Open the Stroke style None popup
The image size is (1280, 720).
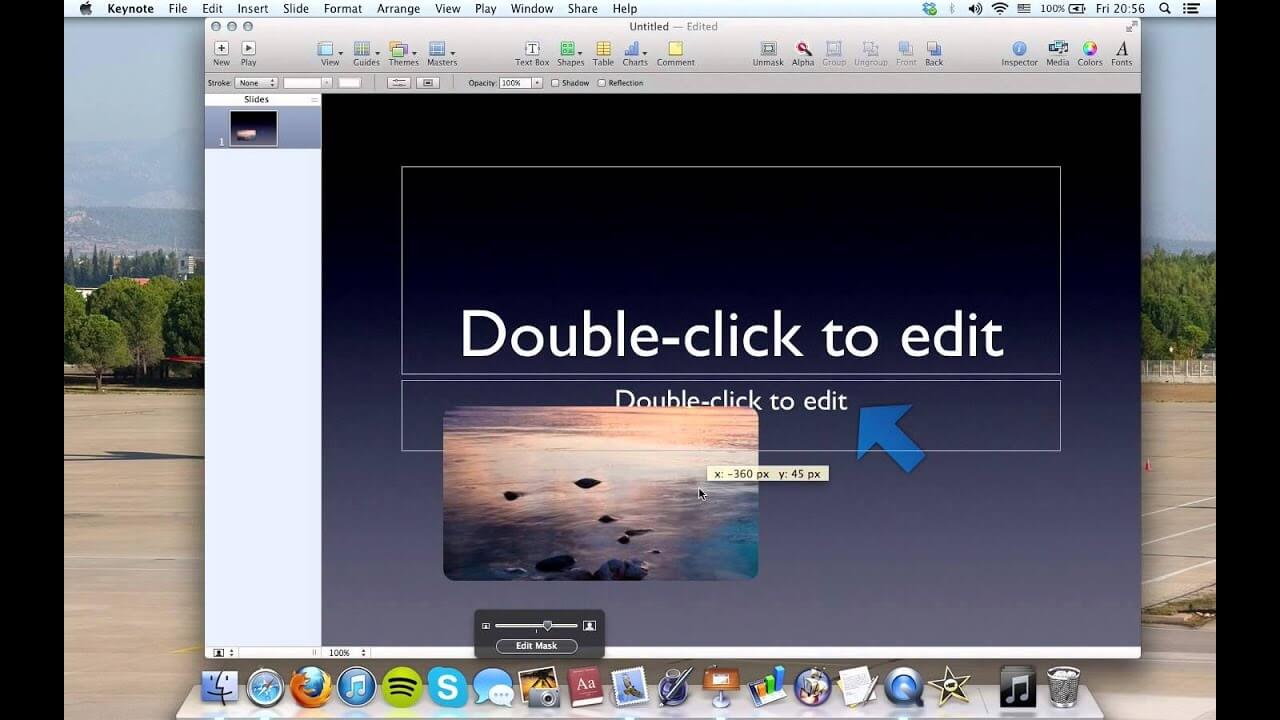pyautogui.click(x=256, y=83)
